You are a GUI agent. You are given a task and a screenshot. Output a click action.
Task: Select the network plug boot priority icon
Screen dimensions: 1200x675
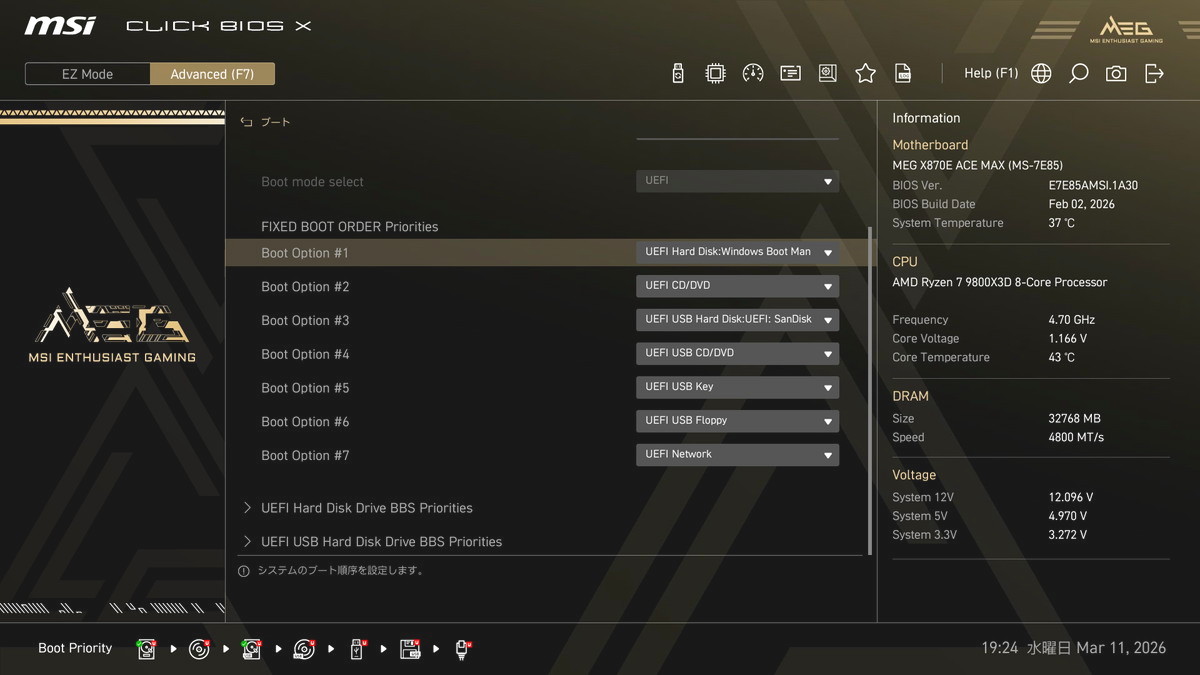click(463, 649)
